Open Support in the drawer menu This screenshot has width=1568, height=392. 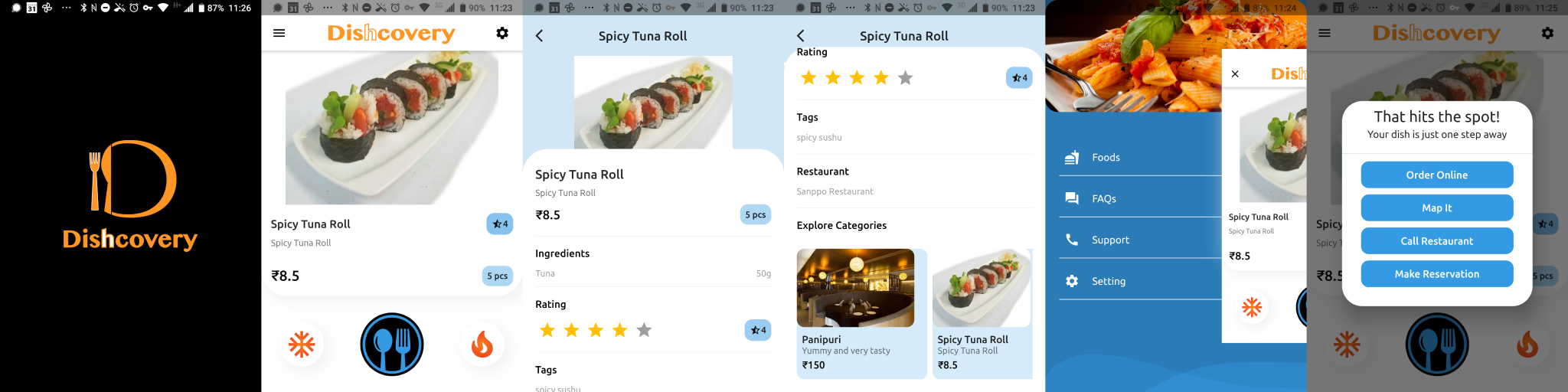click(1109, 240)
